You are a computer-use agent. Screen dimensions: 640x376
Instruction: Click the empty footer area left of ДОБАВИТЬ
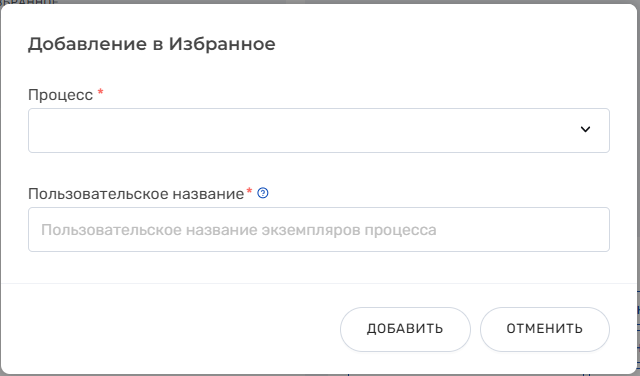pyautogui.click(x=171, y=329)
